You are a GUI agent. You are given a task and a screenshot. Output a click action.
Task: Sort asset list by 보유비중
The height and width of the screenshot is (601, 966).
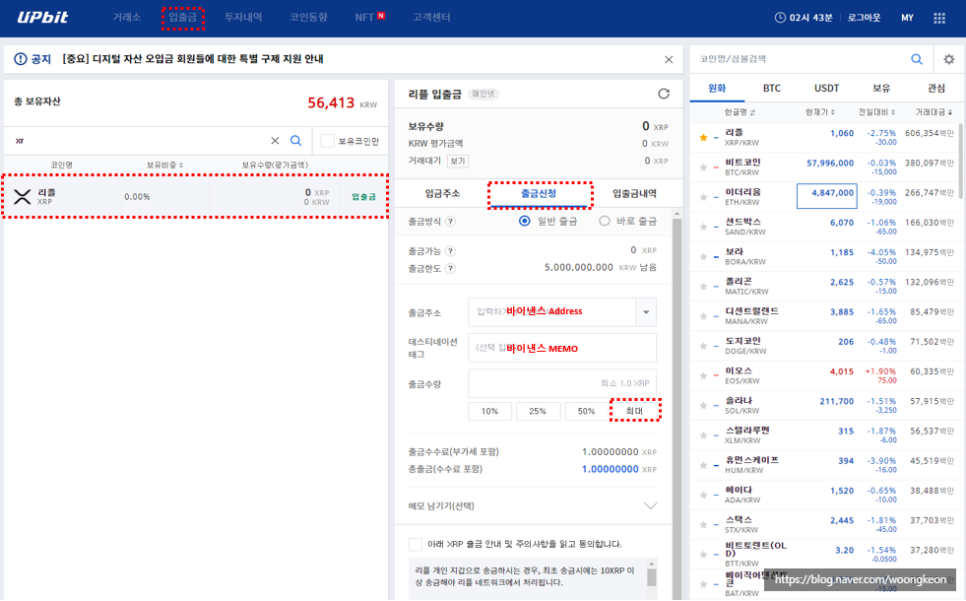click(164, 165)
